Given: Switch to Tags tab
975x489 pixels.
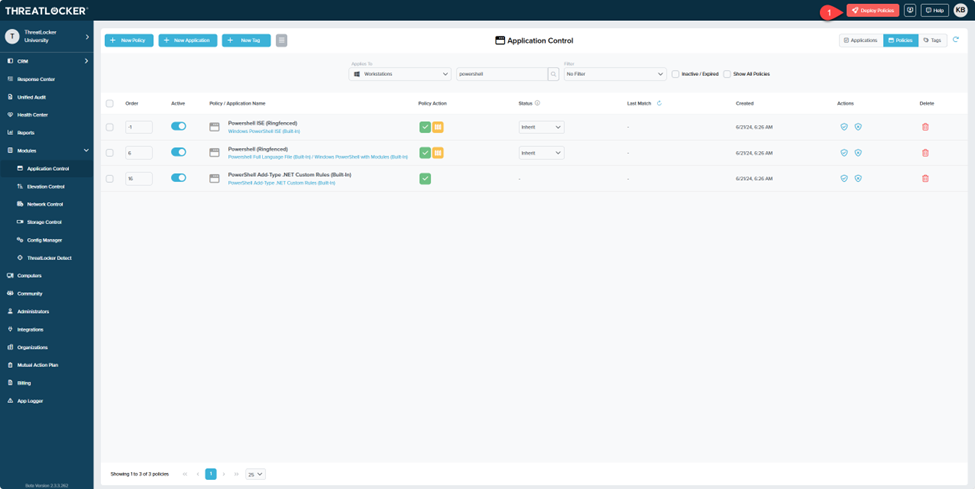Looking at the screenshot, I should tap(933, 40).
